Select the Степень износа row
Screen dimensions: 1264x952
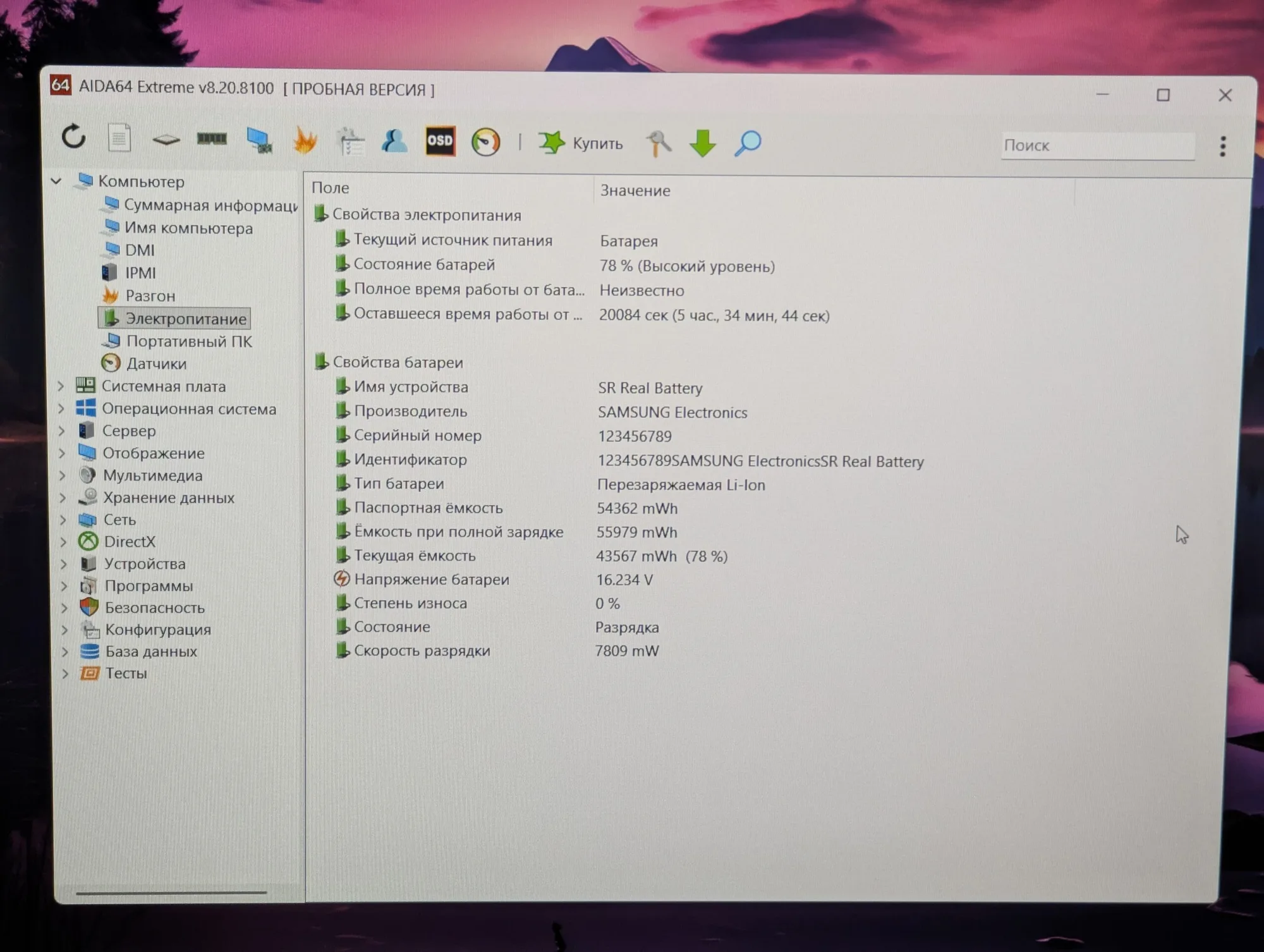(477, 603)
